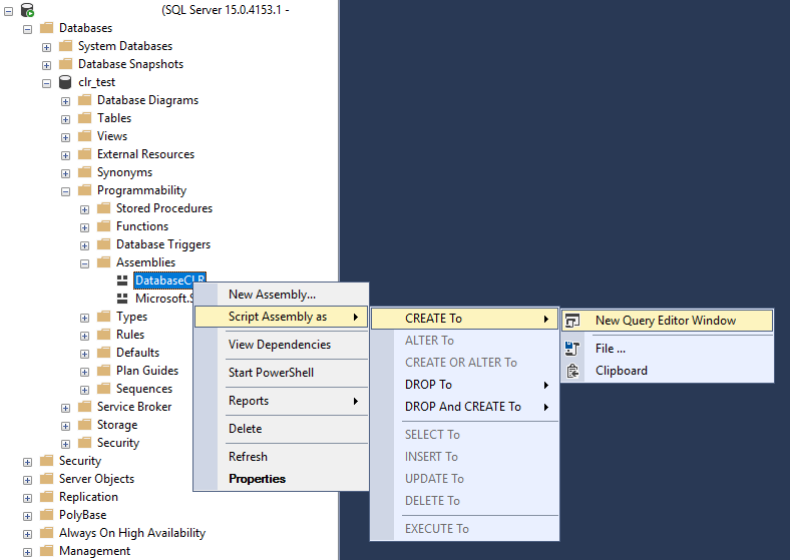Click the DatabaseCLR assembly icon
This screenshot has height=560, width=790.
[x=122, y=281]
